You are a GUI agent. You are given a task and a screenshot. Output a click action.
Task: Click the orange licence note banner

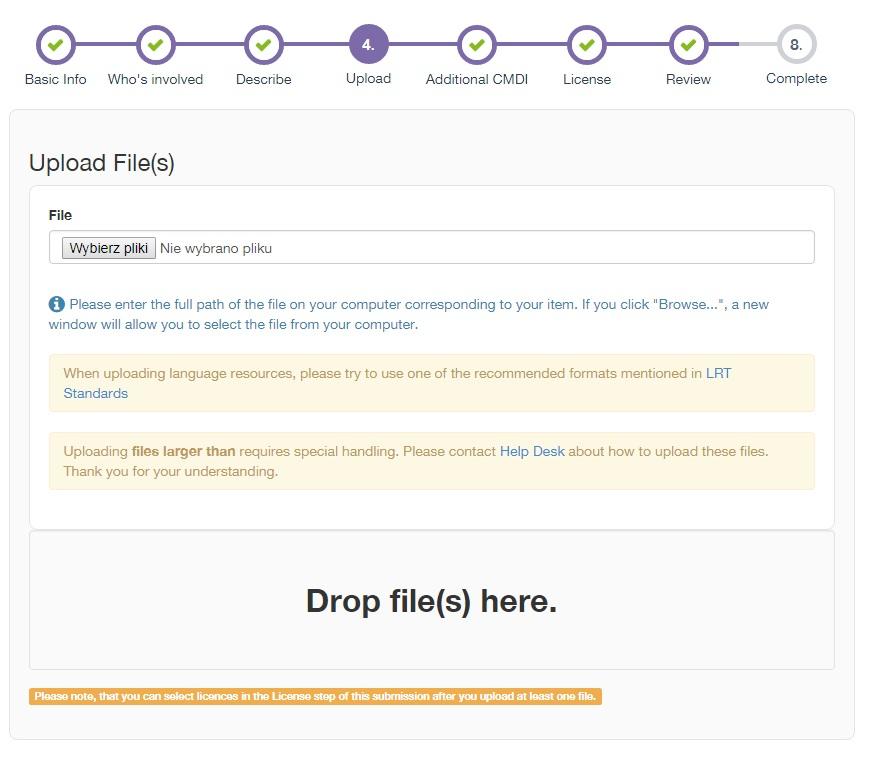pyautogui.click(x=315, y=697)
